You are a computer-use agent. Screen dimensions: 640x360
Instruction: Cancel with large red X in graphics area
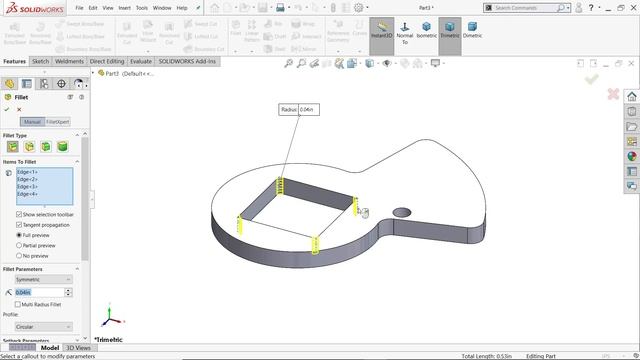click(613, 94)
